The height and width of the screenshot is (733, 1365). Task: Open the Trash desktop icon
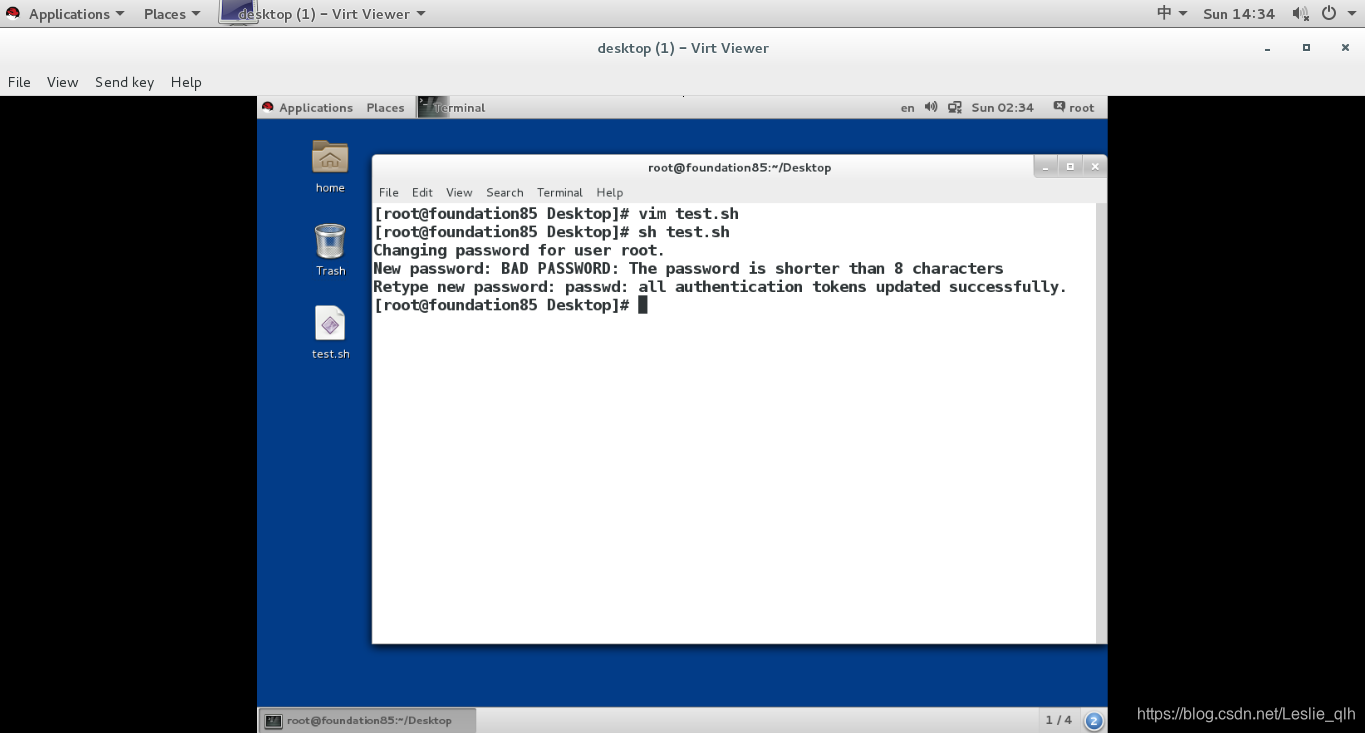point(330,241)
